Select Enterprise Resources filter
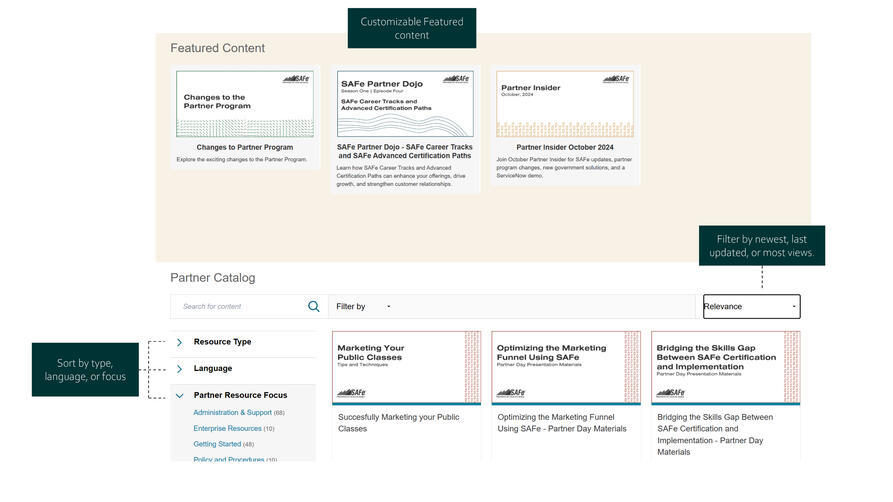Viewport: 893px width, 502px height. tap(227, 429)
